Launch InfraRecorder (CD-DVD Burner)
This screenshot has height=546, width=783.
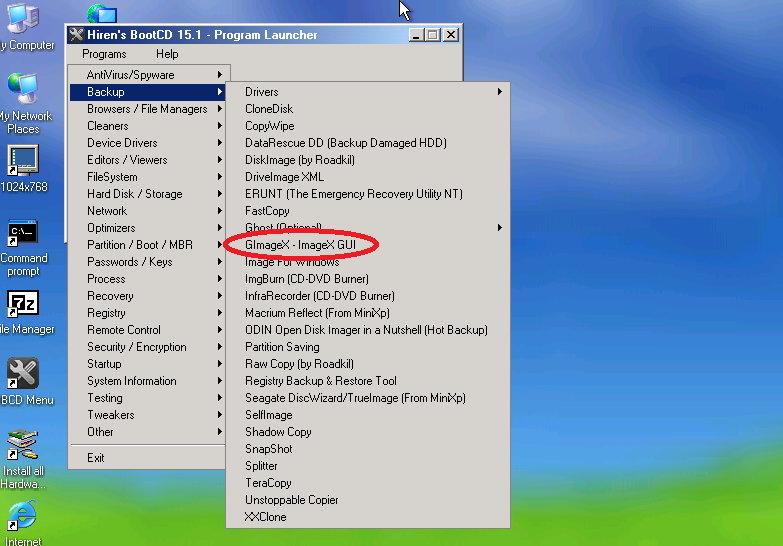click(x=368, y=296)
